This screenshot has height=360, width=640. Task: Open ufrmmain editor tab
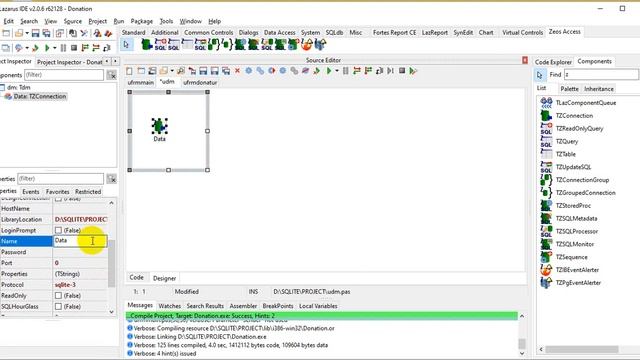point(141,82)
